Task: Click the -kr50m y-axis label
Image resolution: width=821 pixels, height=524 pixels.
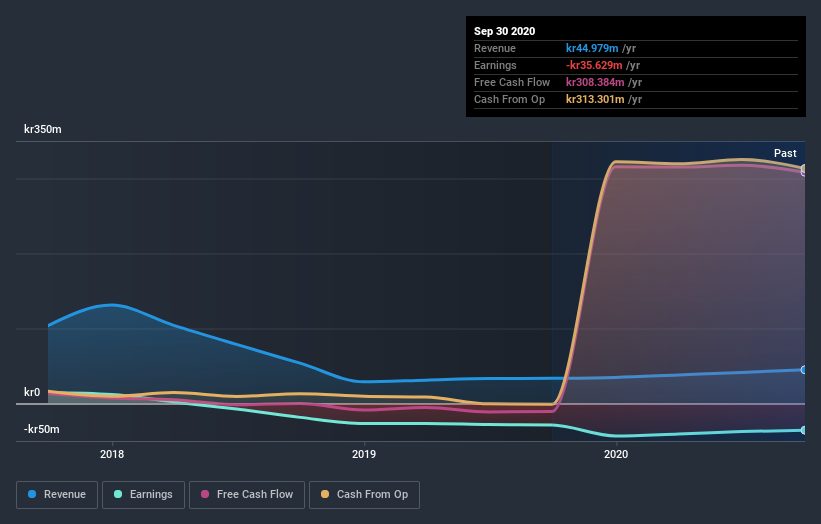Action: pos(41,429)
